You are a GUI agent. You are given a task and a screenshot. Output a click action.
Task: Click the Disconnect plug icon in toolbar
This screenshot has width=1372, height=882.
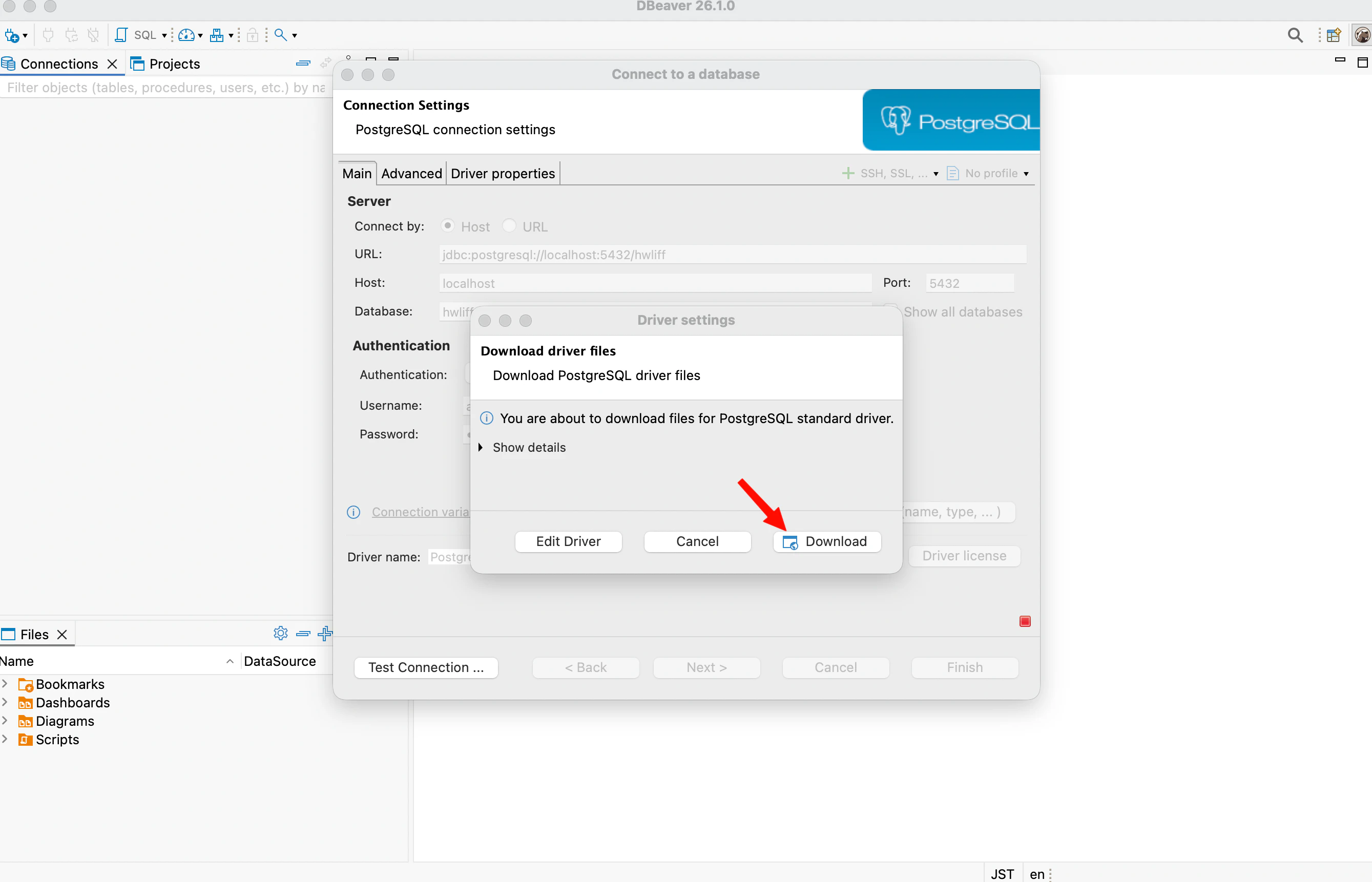pos(93,35)
